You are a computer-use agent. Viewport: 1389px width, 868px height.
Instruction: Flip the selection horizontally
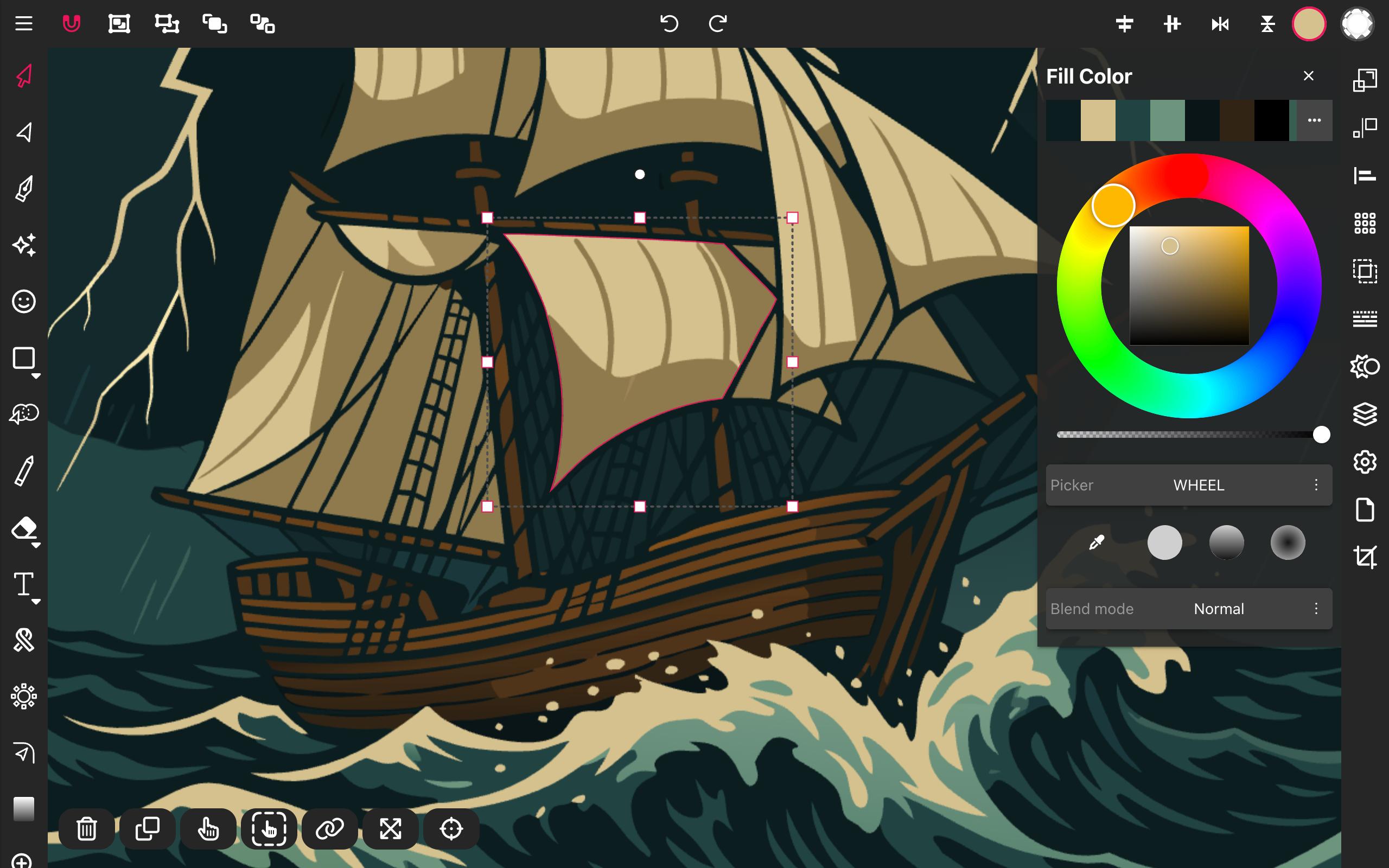[1220, 23]
